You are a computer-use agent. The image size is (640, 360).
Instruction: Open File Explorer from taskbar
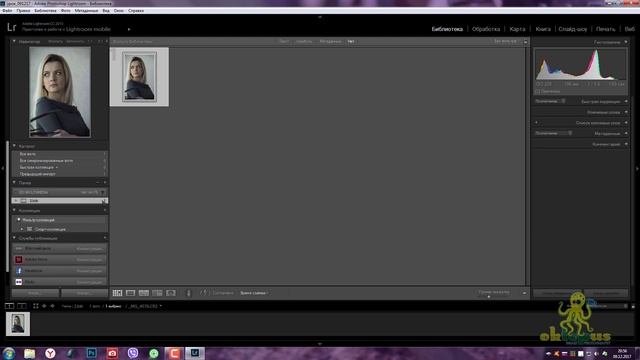coord(29,353)
